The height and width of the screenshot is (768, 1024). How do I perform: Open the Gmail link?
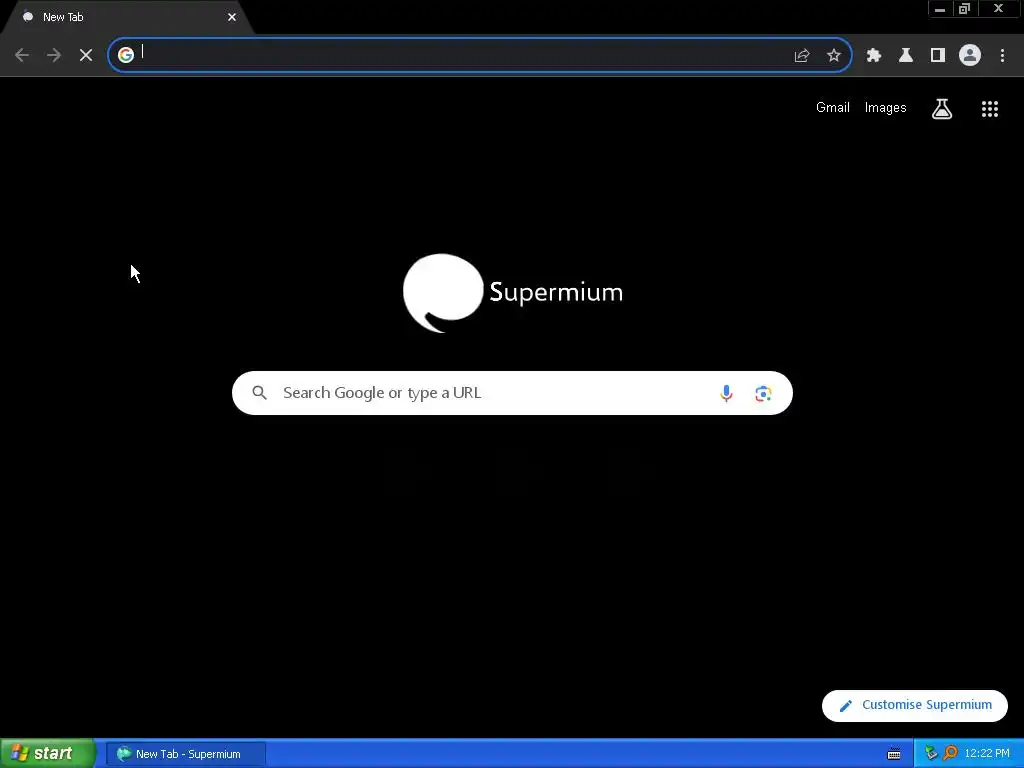[x=833, y=108]
